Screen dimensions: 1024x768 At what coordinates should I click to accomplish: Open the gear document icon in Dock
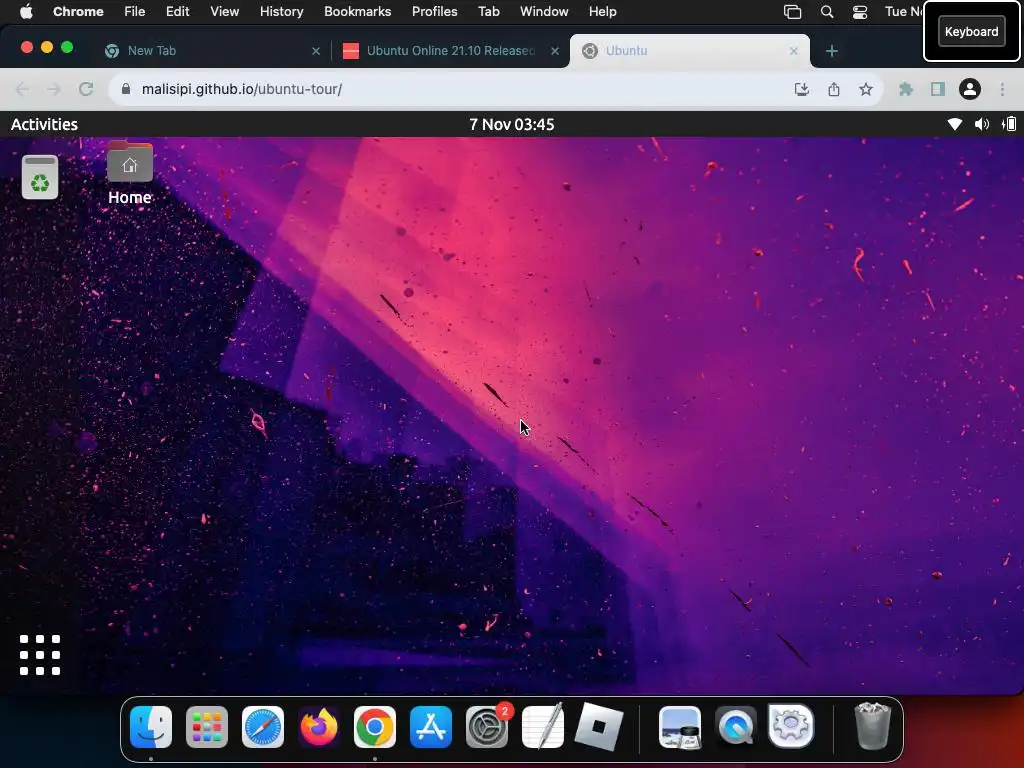point(791,726)
